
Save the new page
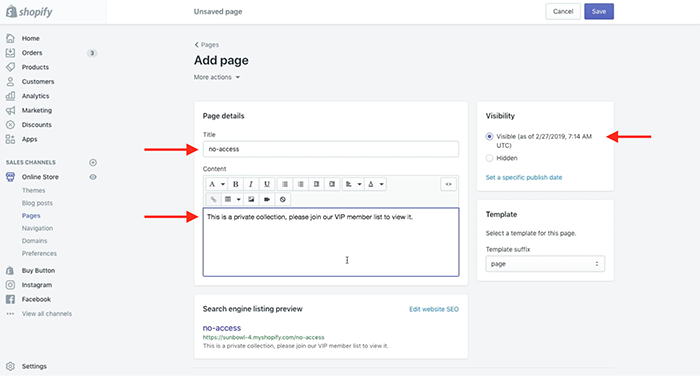599,12
